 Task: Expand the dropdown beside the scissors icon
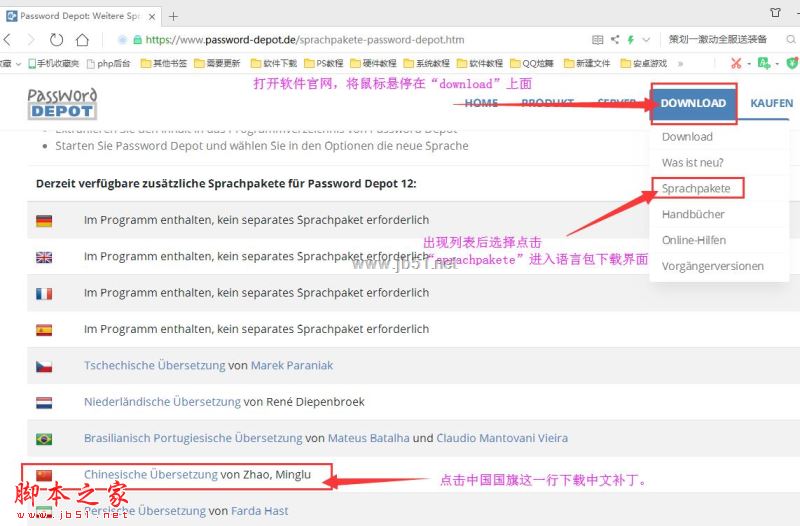point(749,64)
